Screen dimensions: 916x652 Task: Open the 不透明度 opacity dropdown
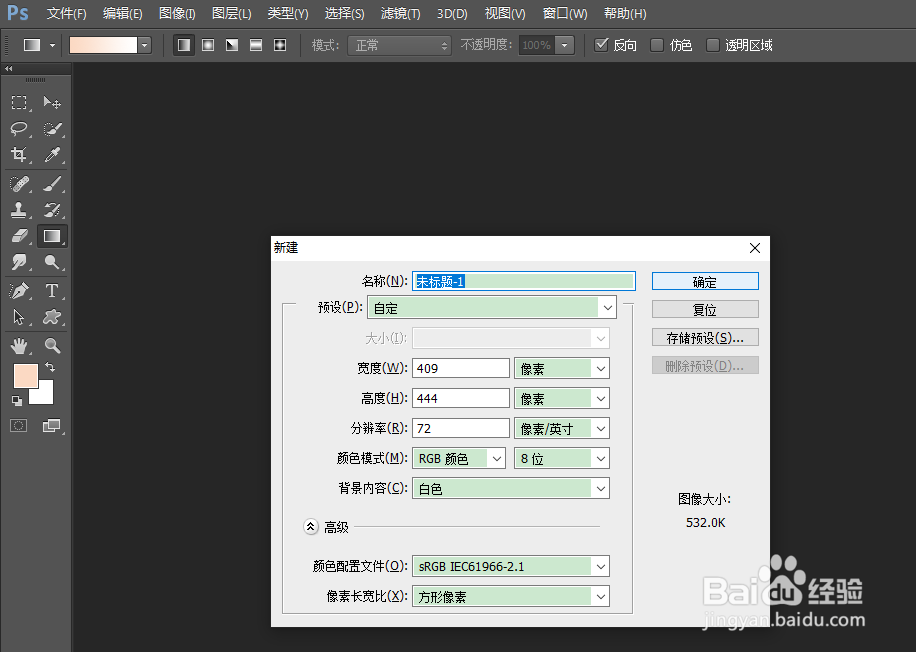(x=564, y=45)
